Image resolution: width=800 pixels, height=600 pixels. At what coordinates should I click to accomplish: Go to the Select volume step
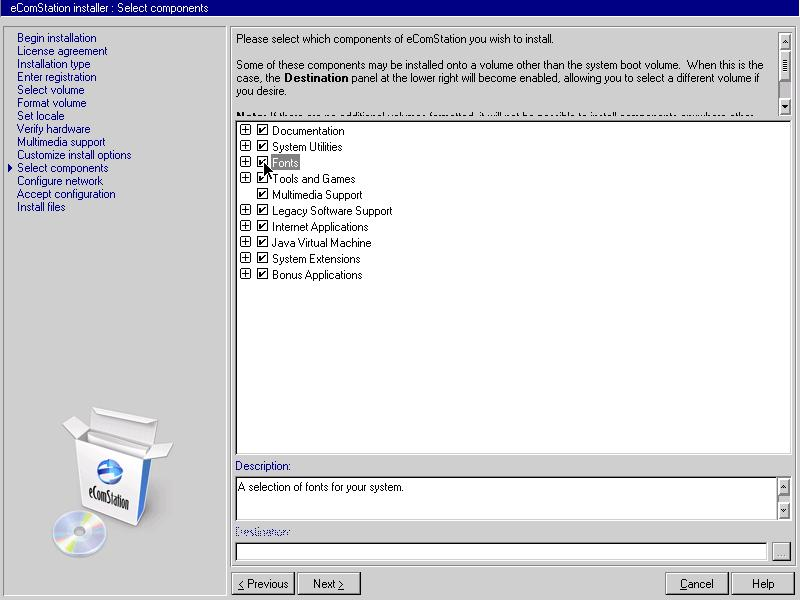[x=51, y=90]
